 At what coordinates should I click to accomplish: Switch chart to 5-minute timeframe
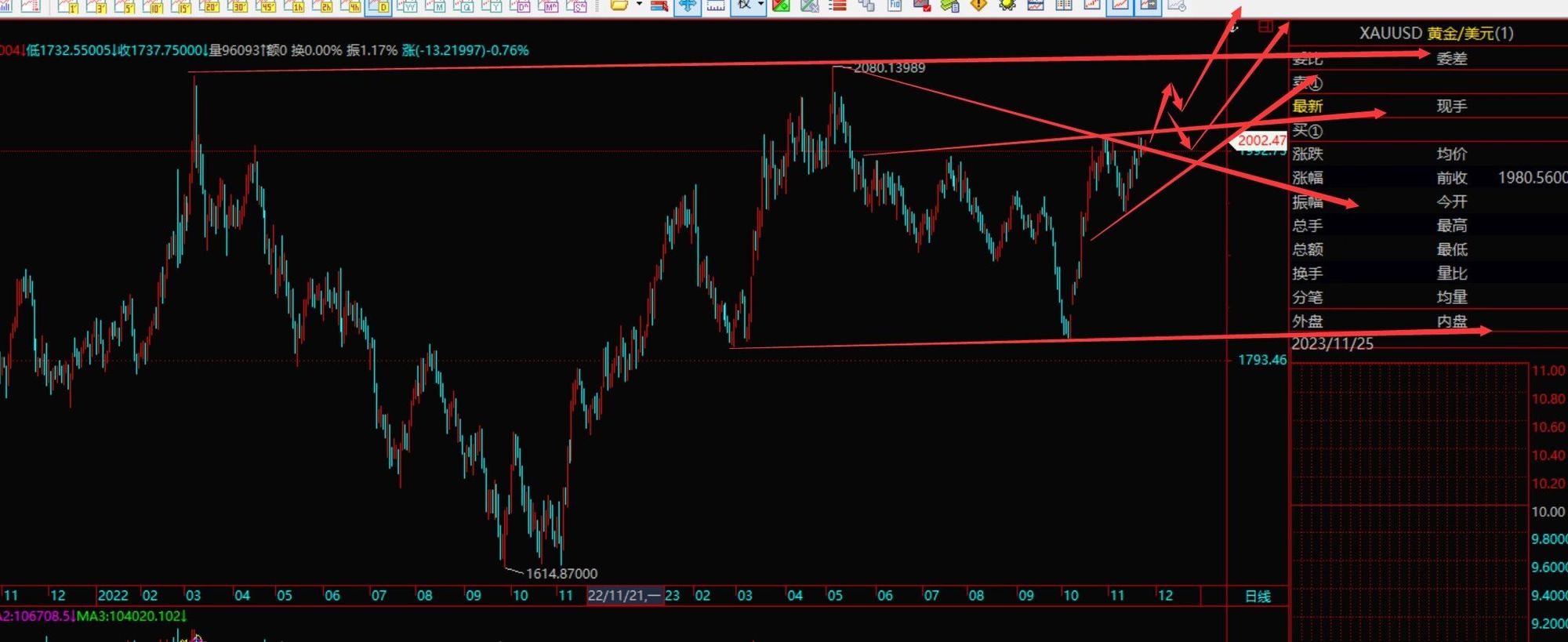point(125,6)
